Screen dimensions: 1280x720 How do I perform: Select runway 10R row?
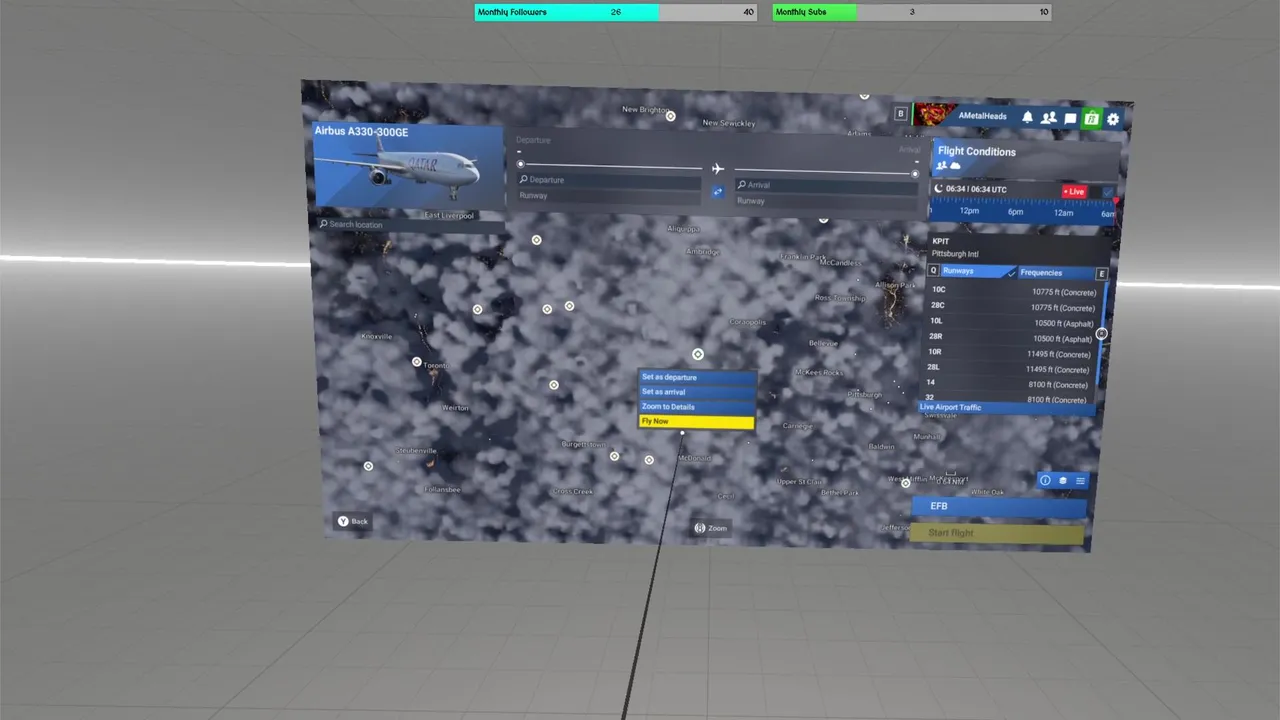1011,353
